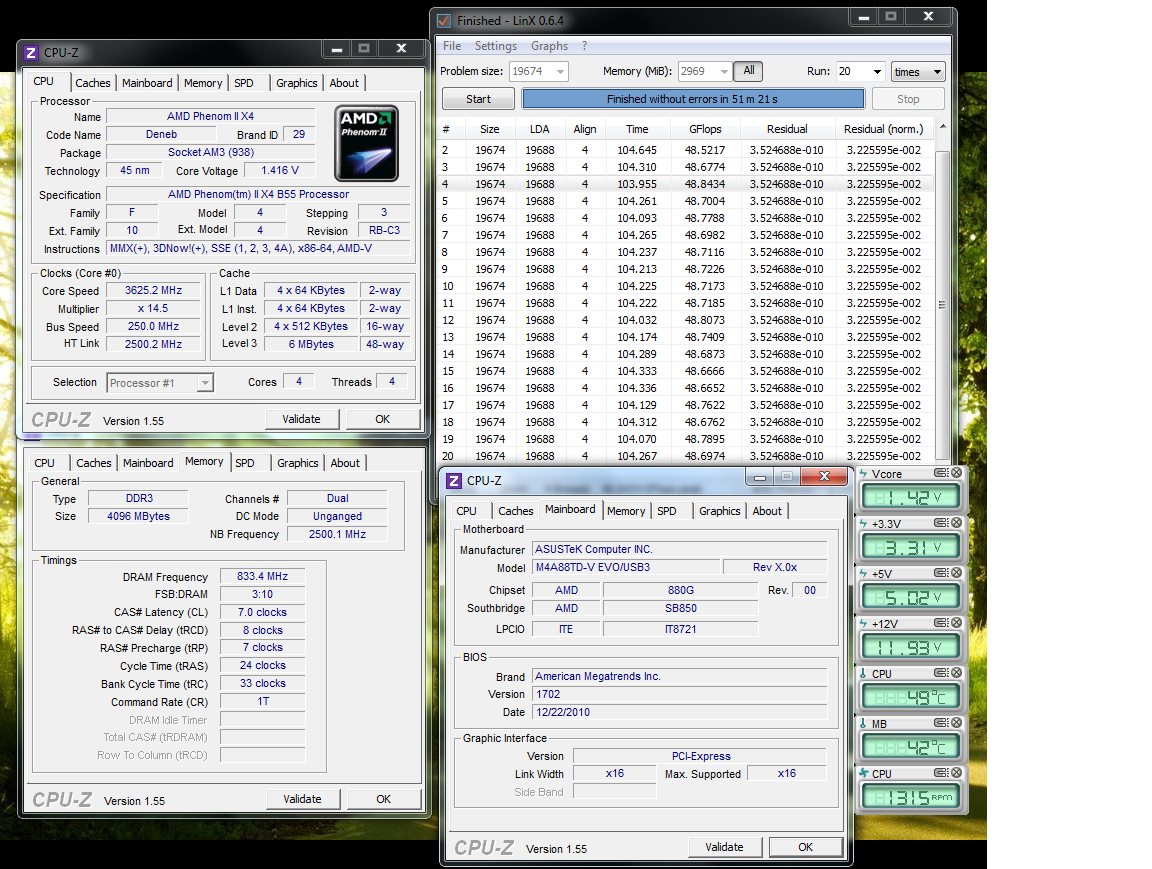Close the CPU fan RPM gadget
Viewport: 1152px width, 869px height.
[957, 773]
